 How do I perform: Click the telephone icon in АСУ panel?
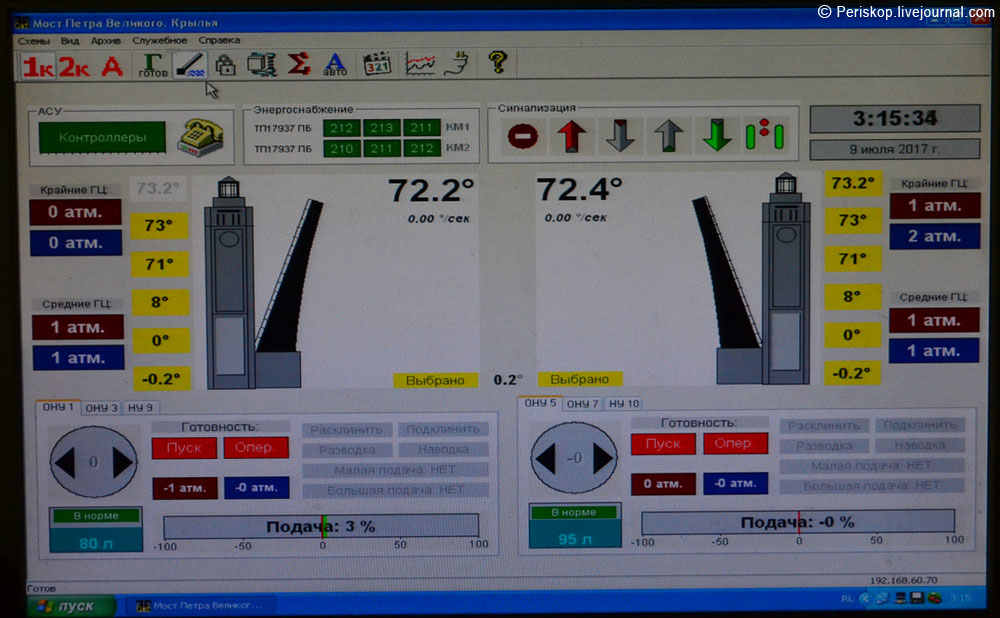point(200,136)
